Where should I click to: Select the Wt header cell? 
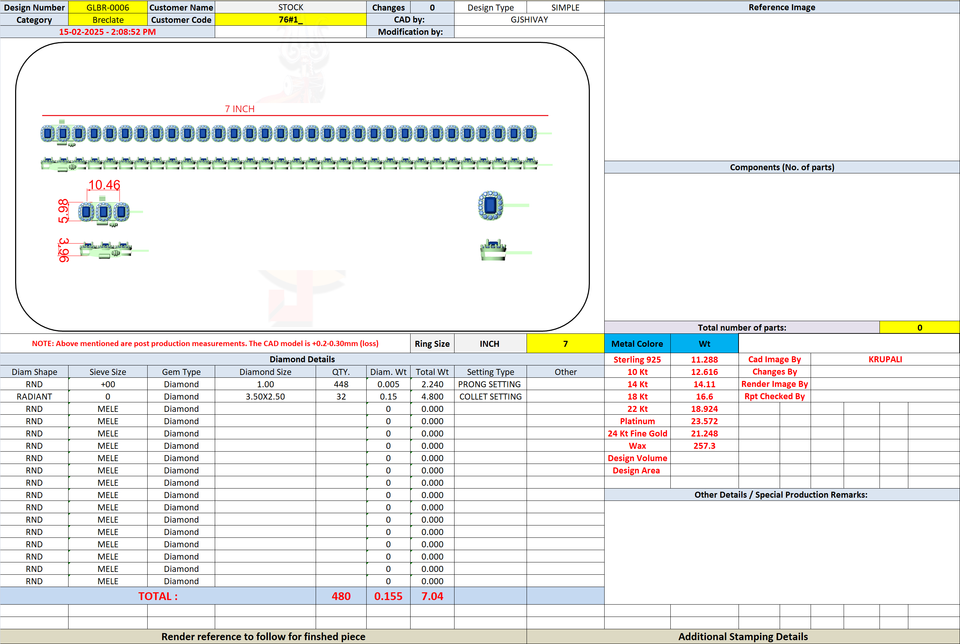705,344
